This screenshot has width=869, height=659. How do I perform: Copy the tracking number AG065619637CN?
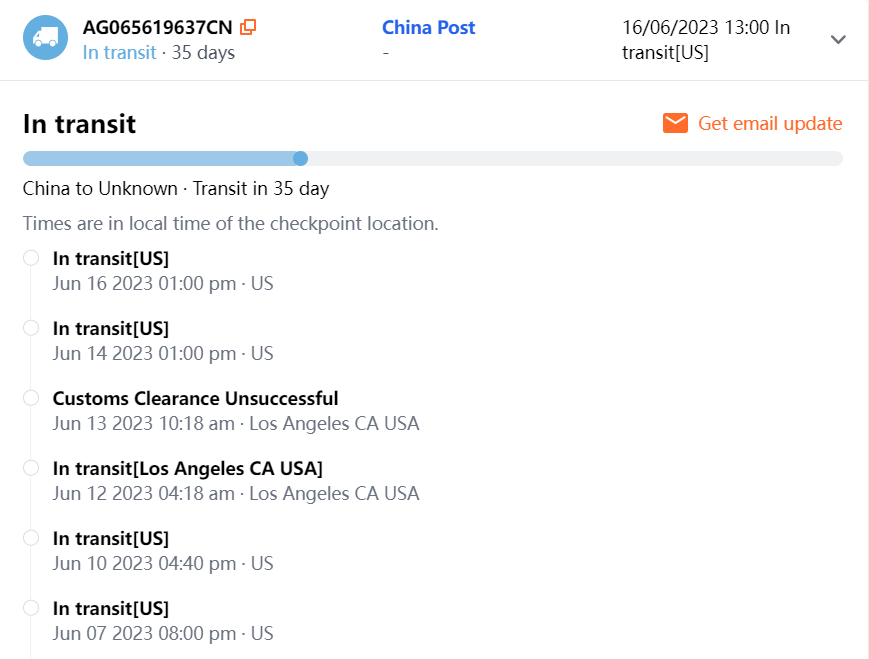249,27
